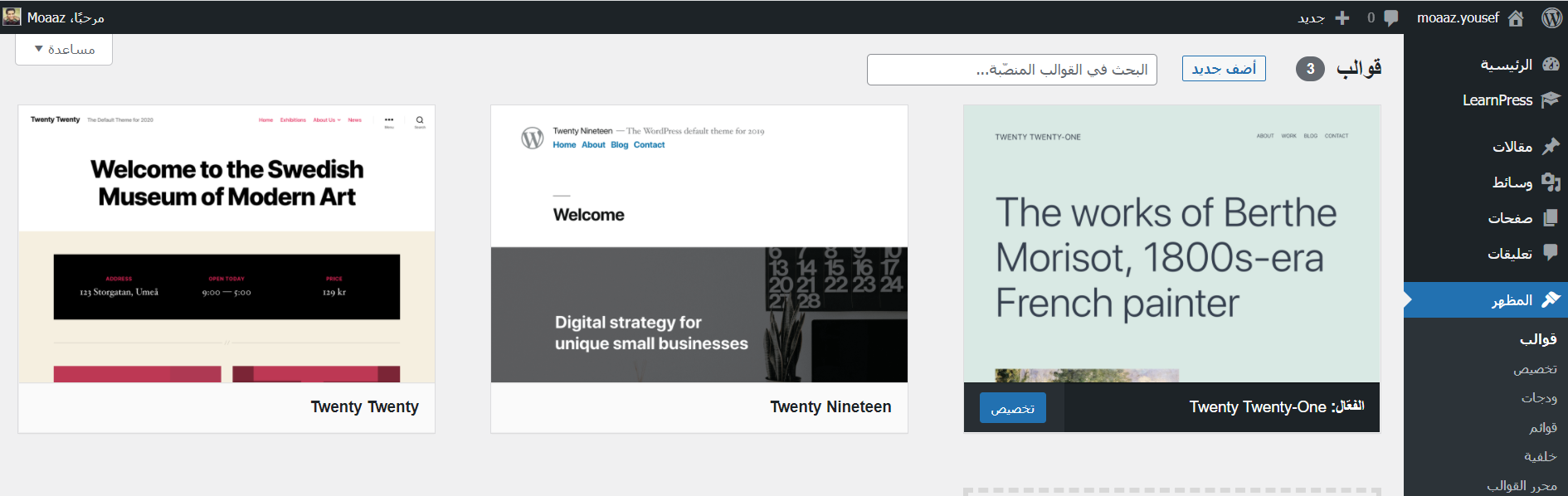Viewport: 1568px width, 496px height.
Task: Click جديد in the admin bar
Action: [1312, 17]
